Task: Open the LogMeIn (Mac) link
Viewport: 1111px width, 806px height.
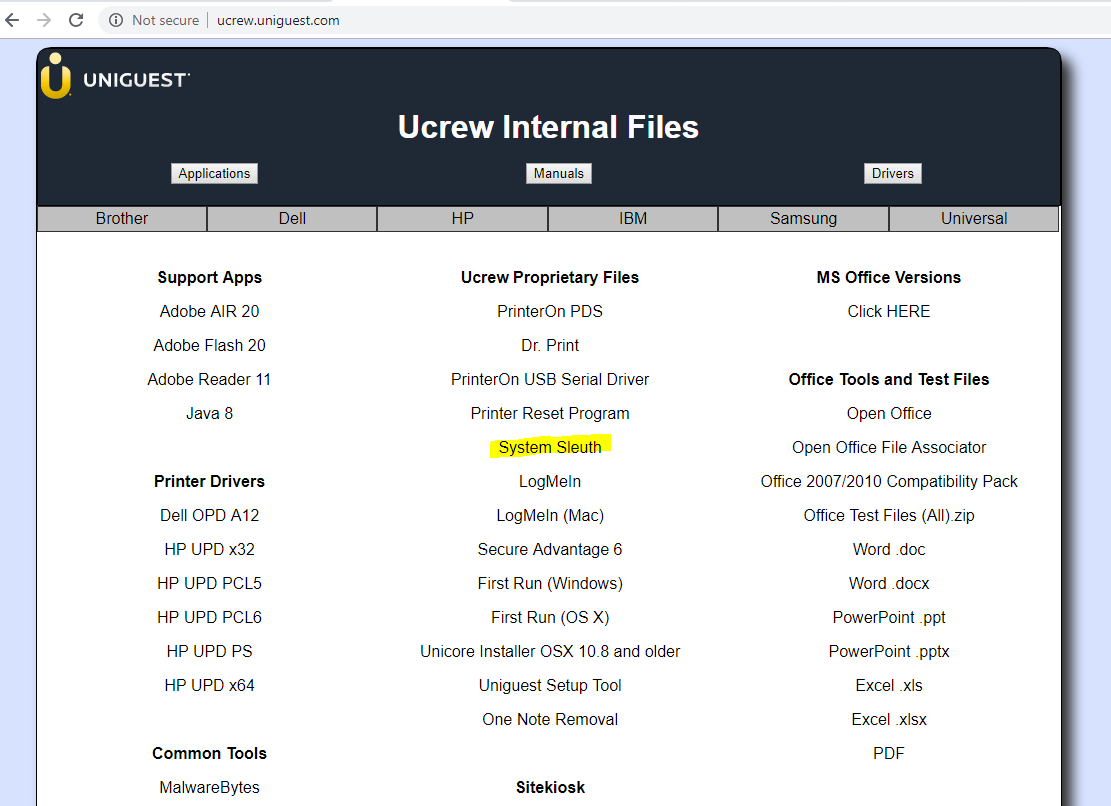Action: click(550, 516)
